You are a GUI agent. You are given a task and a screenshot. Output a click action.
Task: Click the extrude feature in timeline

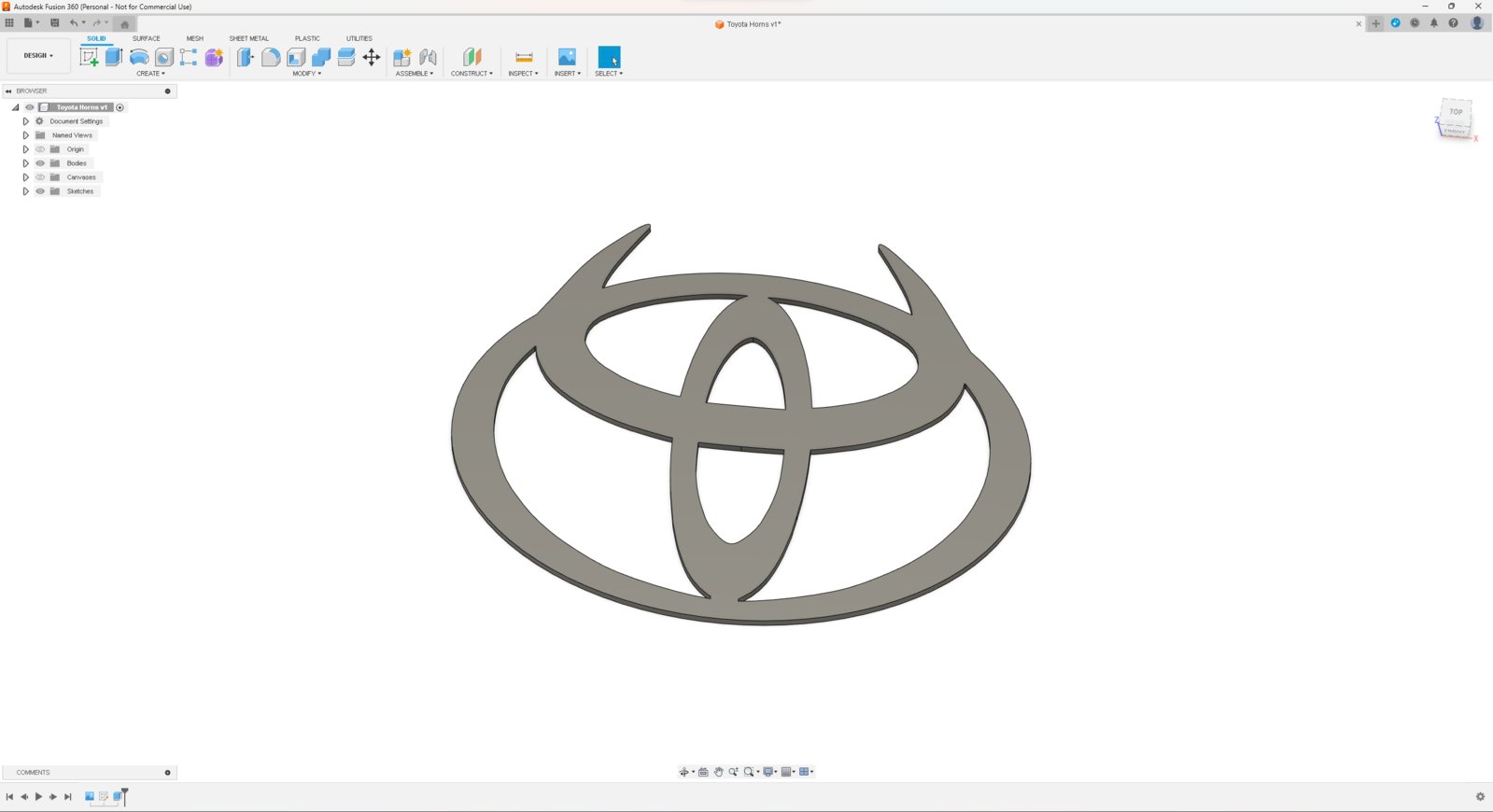click(118, 797)
